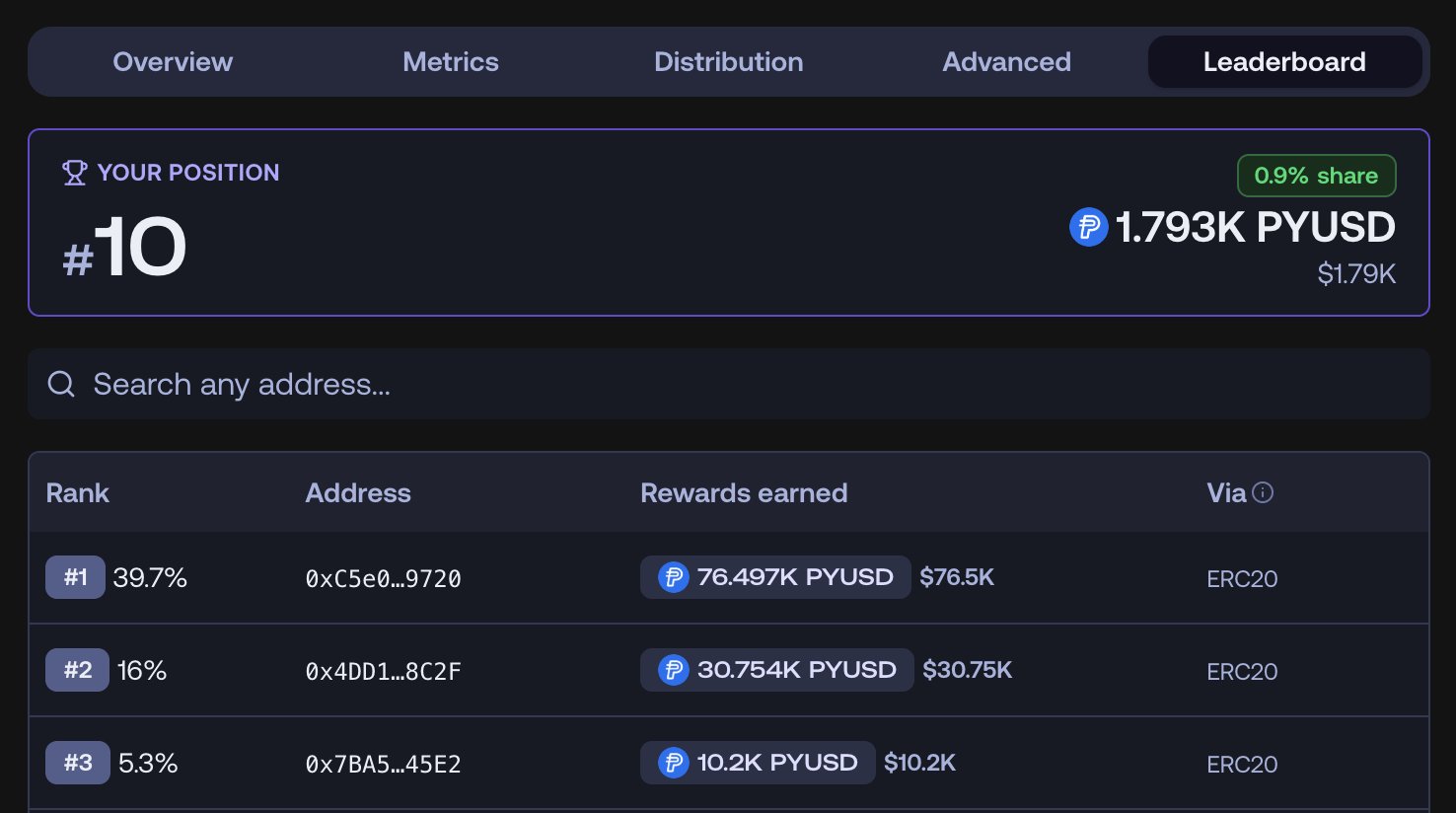Viewport: 1456px width, 813px height.
Task: Click the 5.3% share value
Action: (148, 764)
